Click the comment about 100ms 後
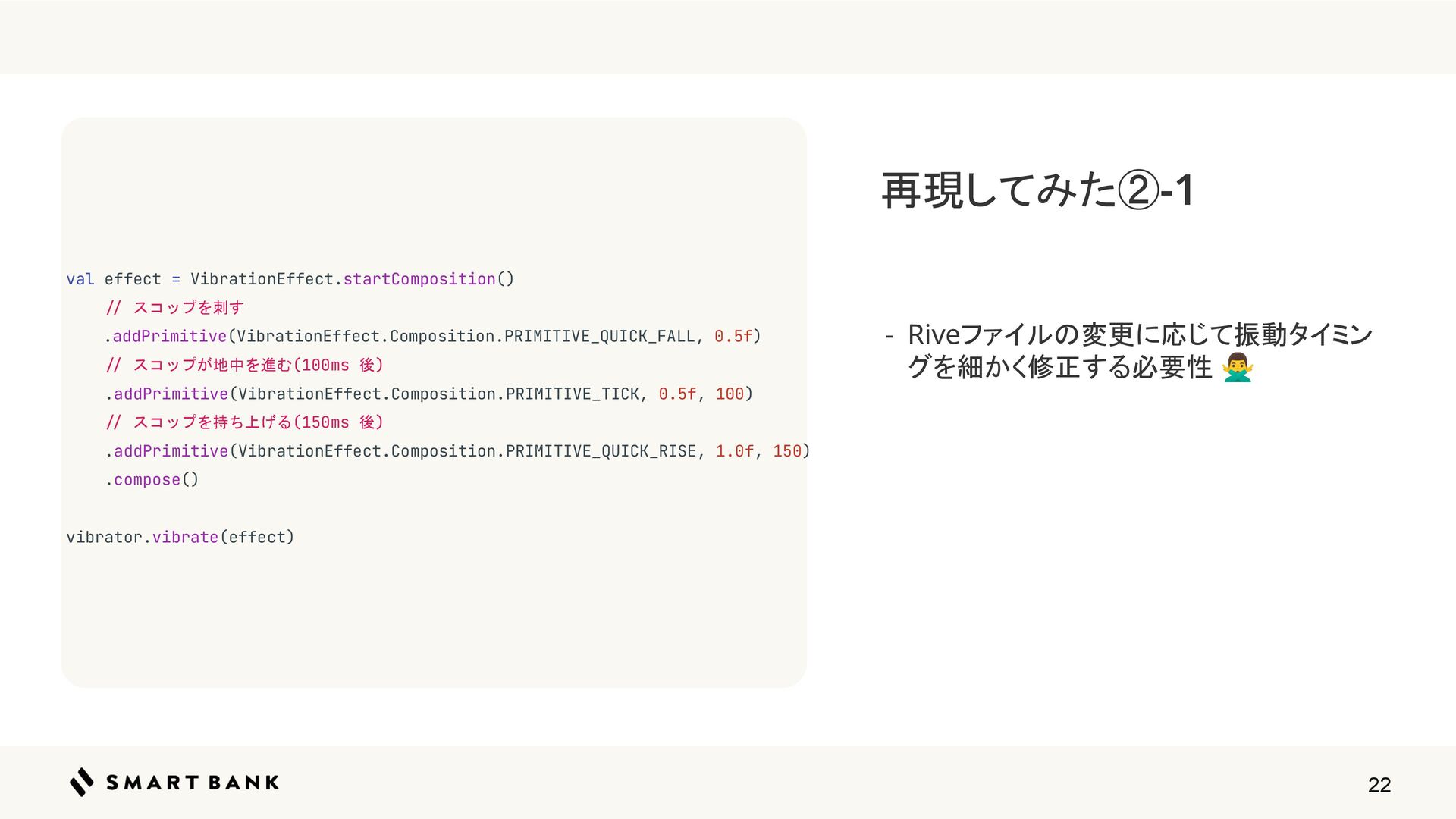Screen dimensions: 1456x819 pyautogui.click(x=245, y=365)
